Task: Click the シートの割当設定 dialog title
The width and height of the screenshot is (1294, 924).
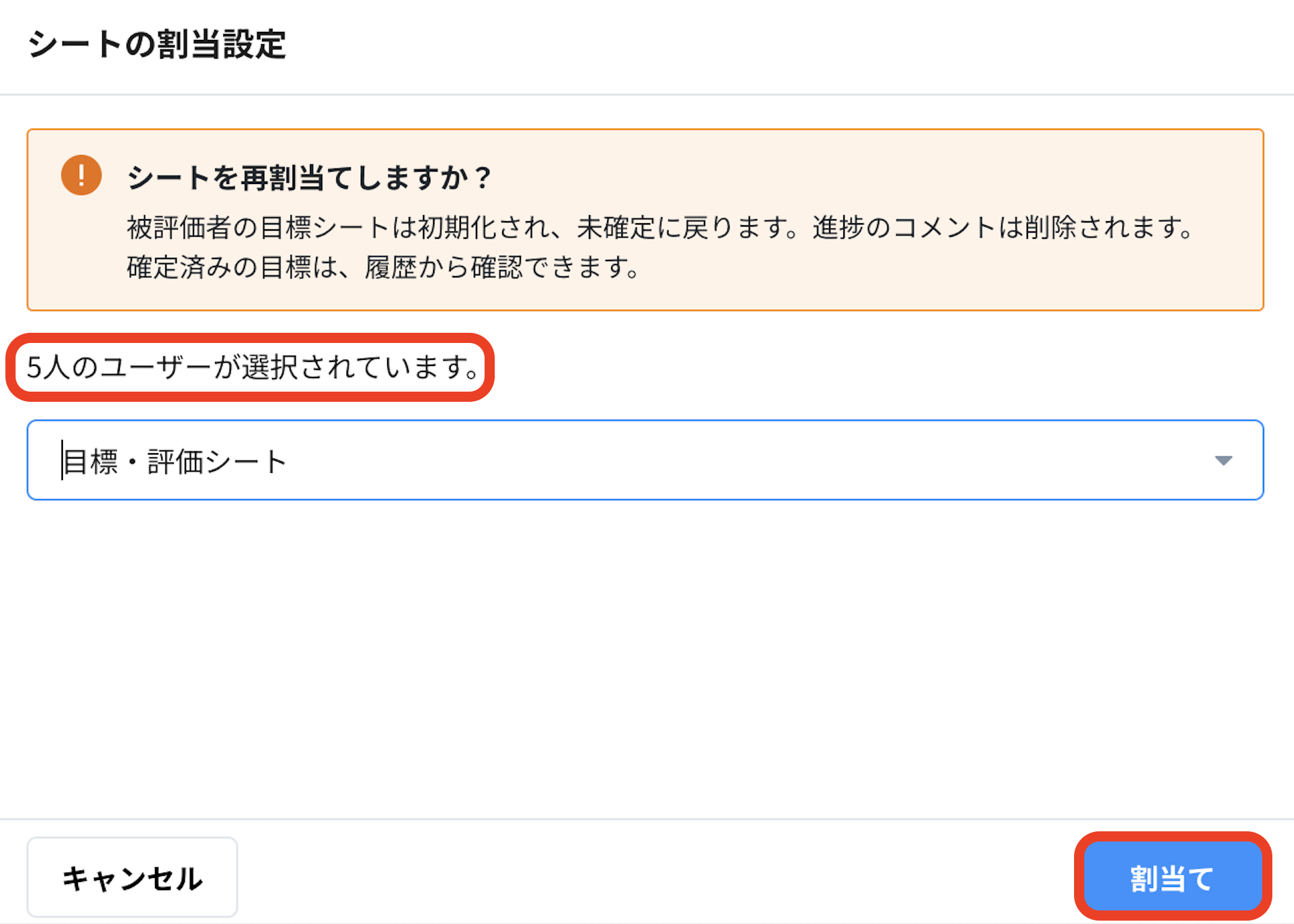Action: coord(157,45)
